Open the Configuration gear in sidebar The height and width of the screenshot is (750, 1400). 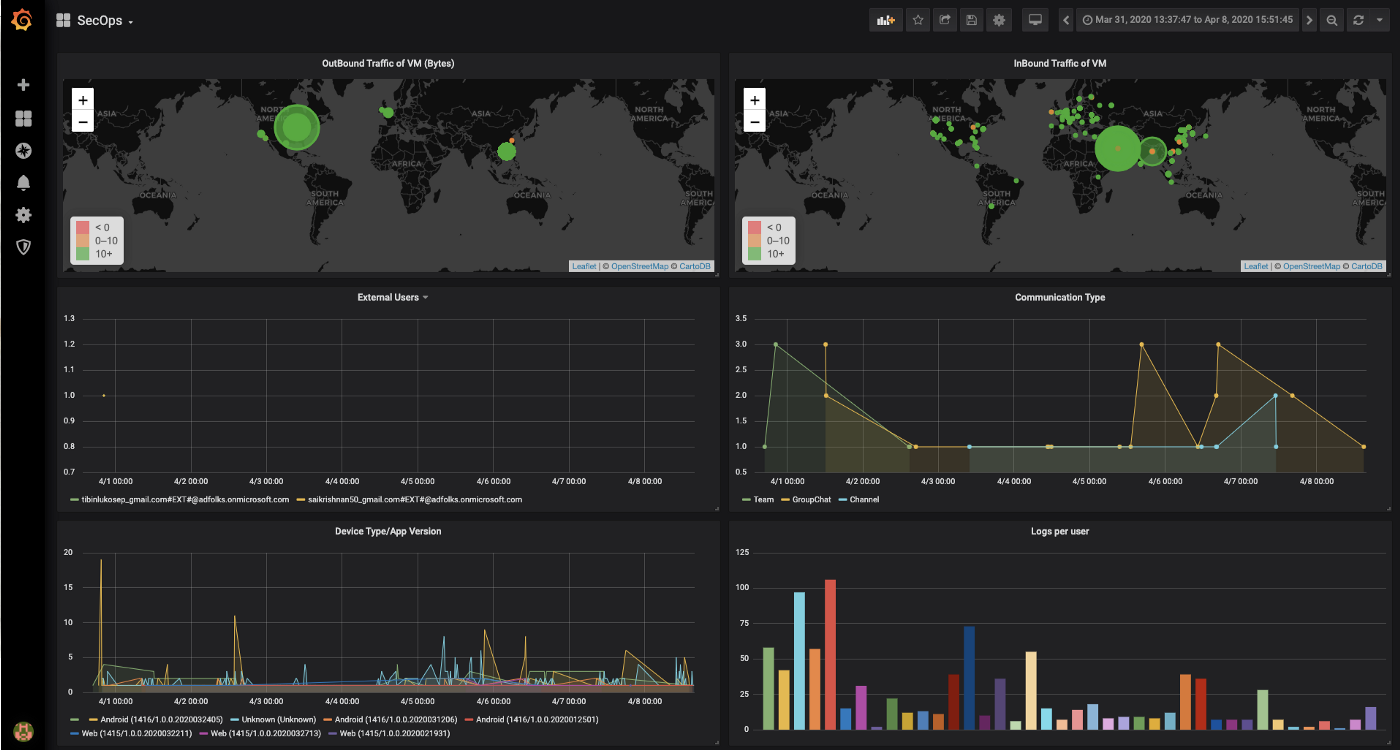pos(23,215)
